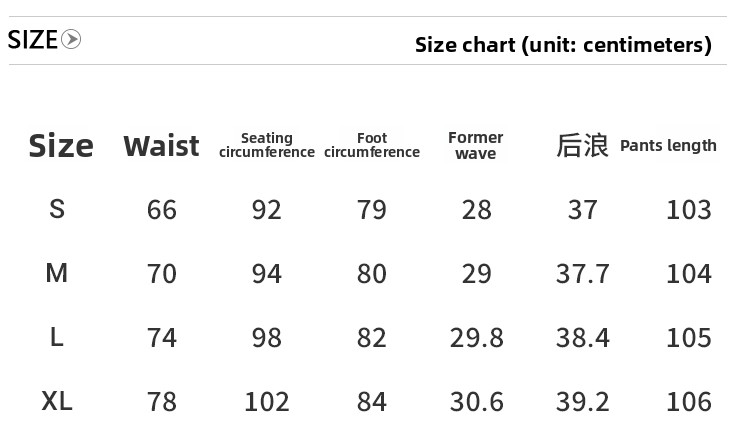Select the Seating circumference column header
Screen dimensions: 750x433
(x=267, y=146)
